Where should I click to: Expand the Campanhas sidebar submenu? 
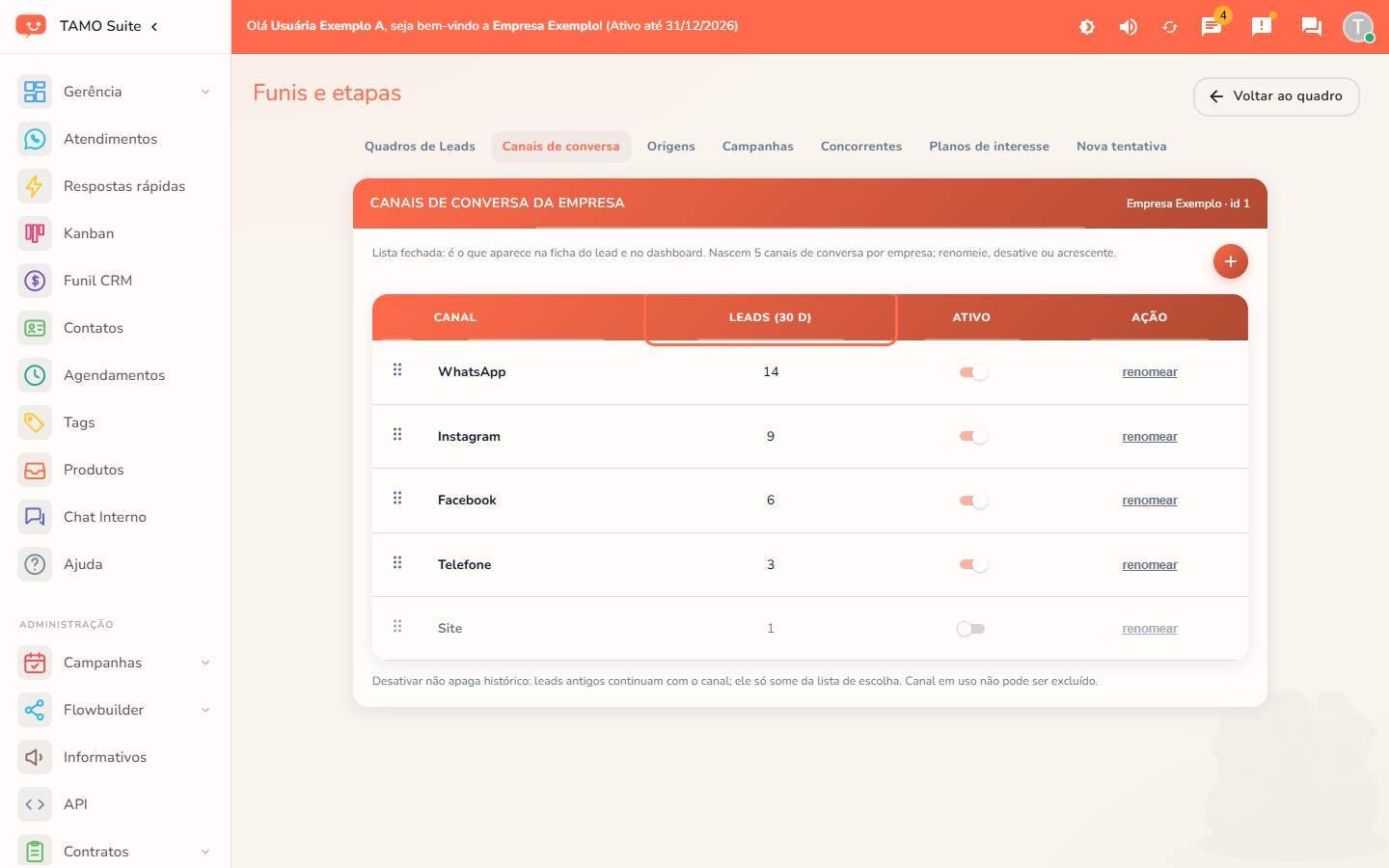click(205, 663)
